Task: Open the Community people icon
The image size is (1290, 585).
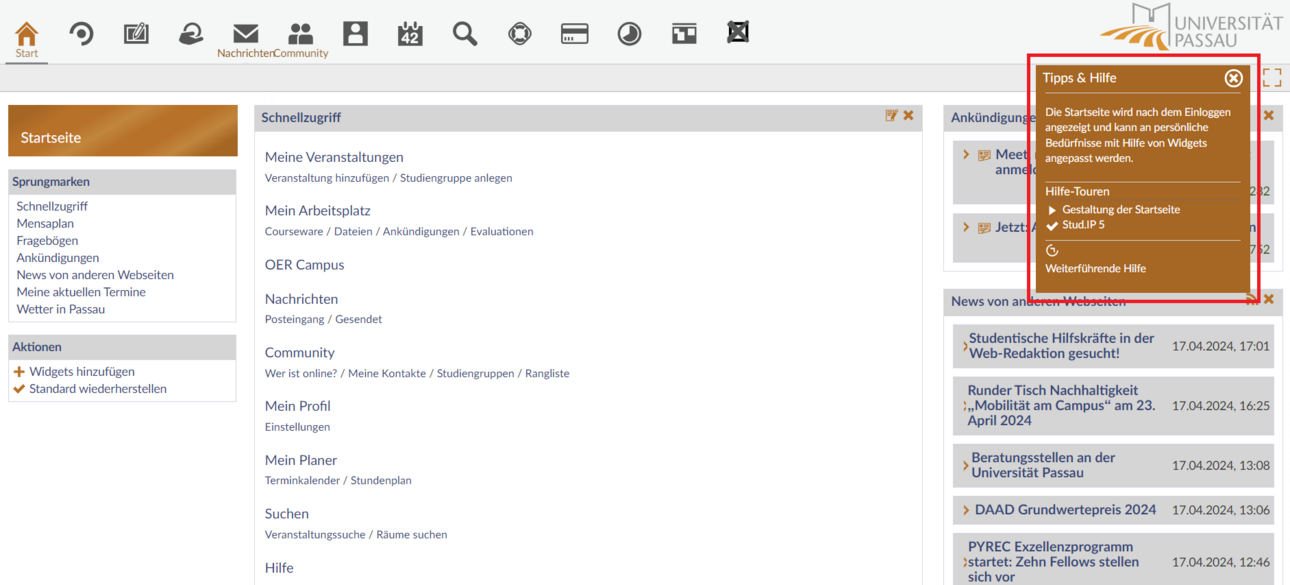Action: pos(300,34)
